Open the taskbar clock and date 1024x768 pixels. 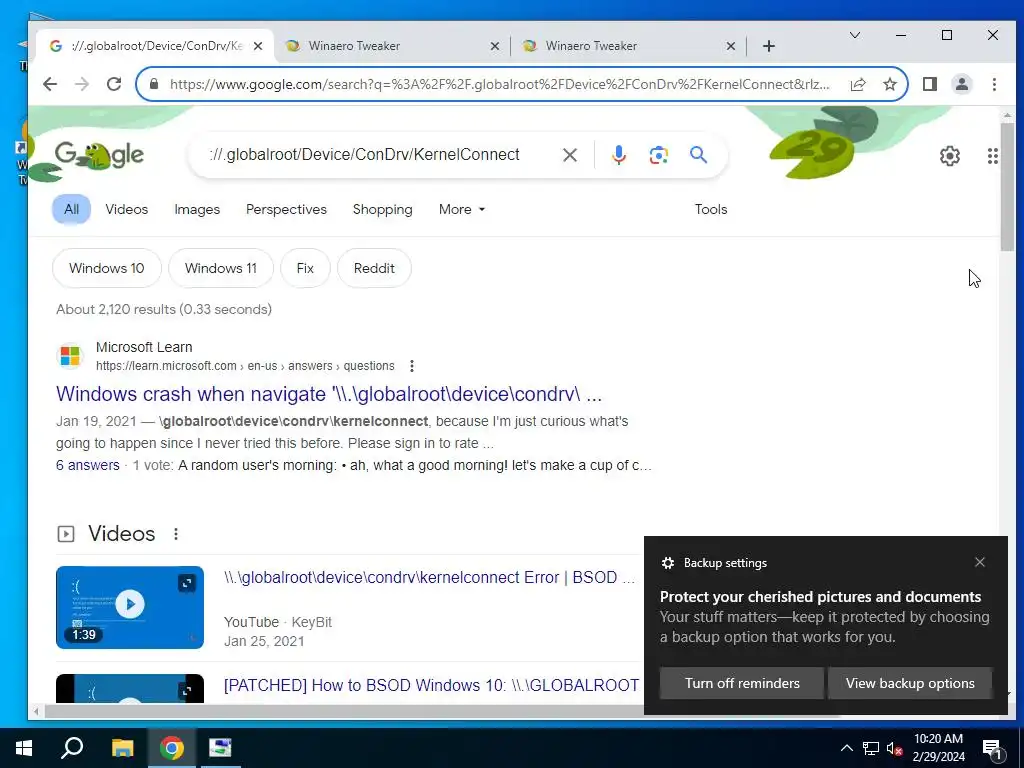tap(938, 748)
